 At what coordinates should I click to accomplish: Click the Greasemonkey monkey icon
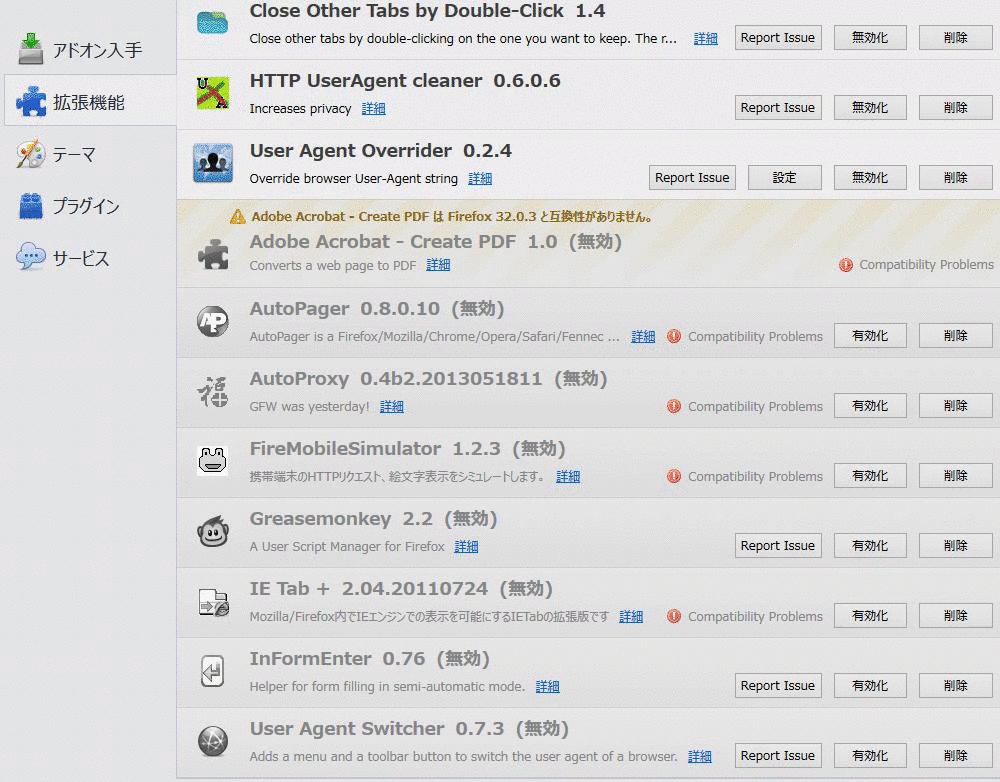coord(212,533)
